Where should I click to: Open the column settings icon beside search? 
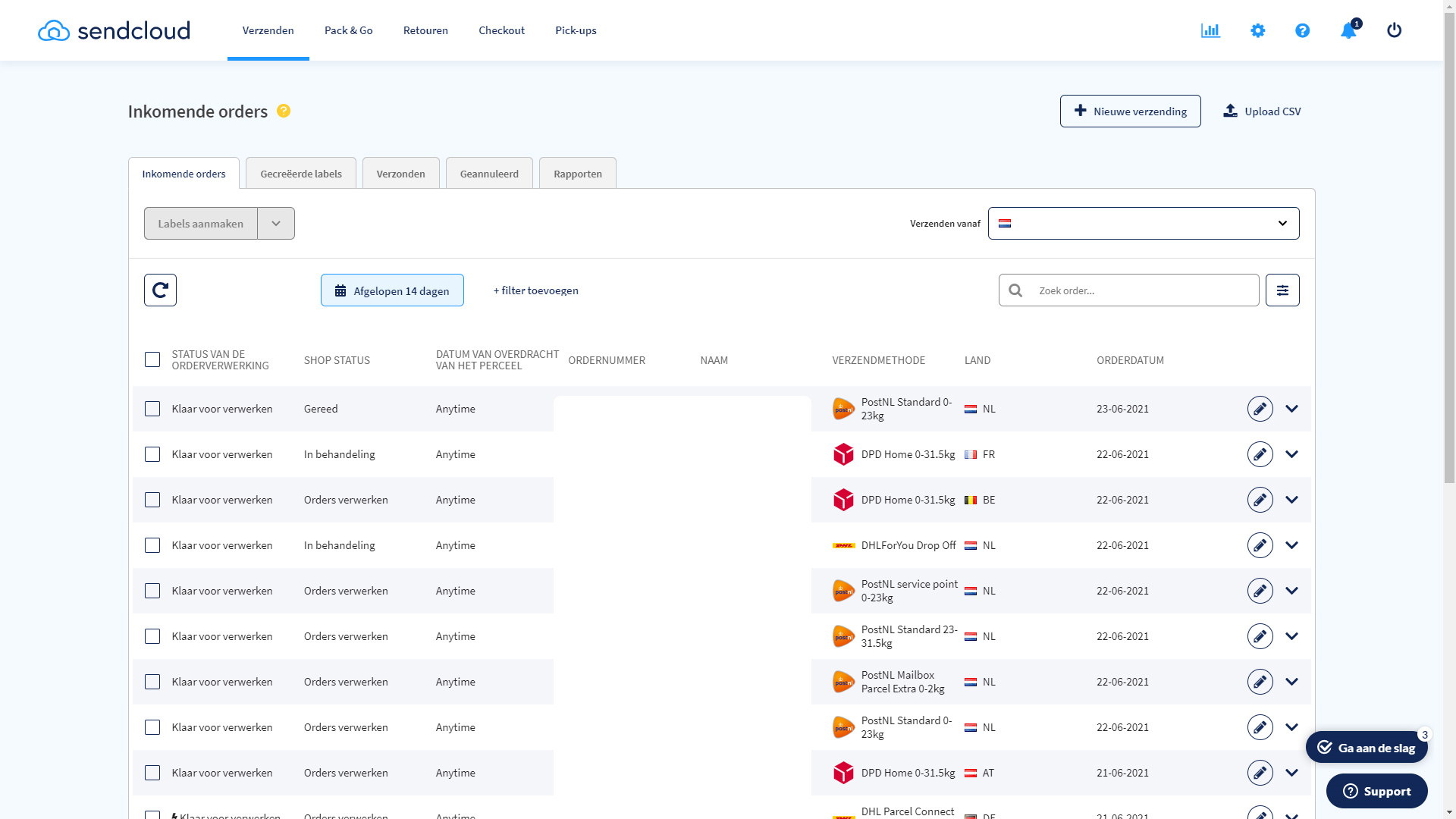click(x=1282, y=290)
